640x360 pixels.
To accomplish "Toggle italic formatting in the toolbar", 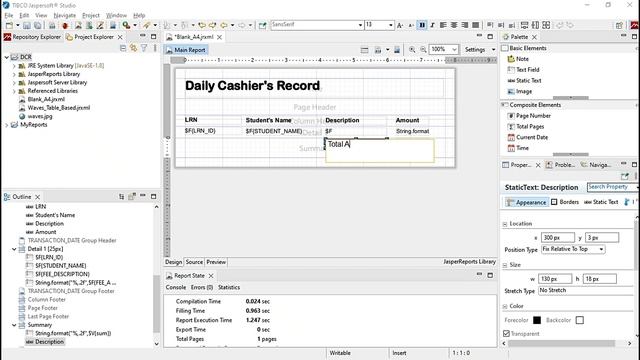I will pos(432,25).
